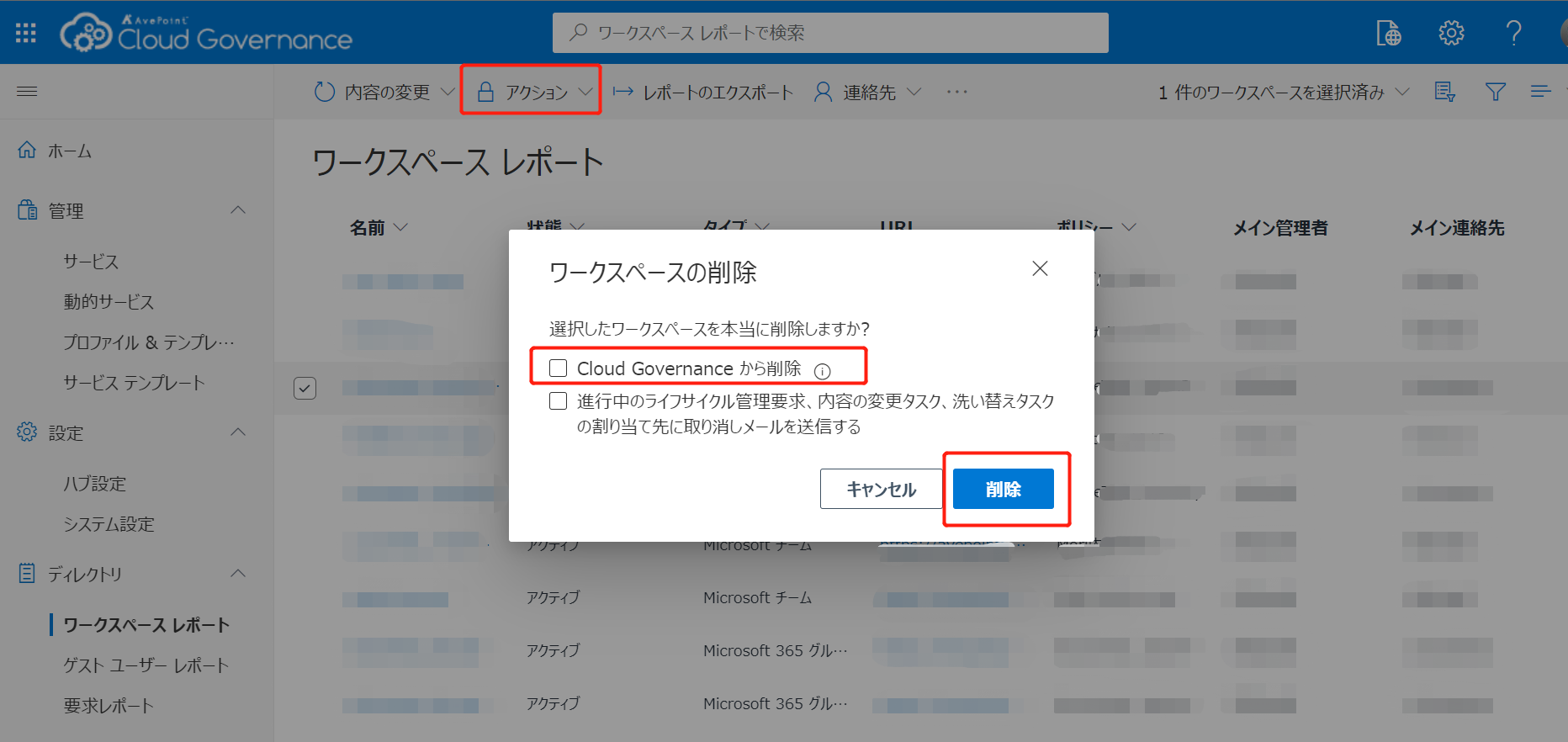Click the AvePoint Cloud Governance logo

coord(206,33)
